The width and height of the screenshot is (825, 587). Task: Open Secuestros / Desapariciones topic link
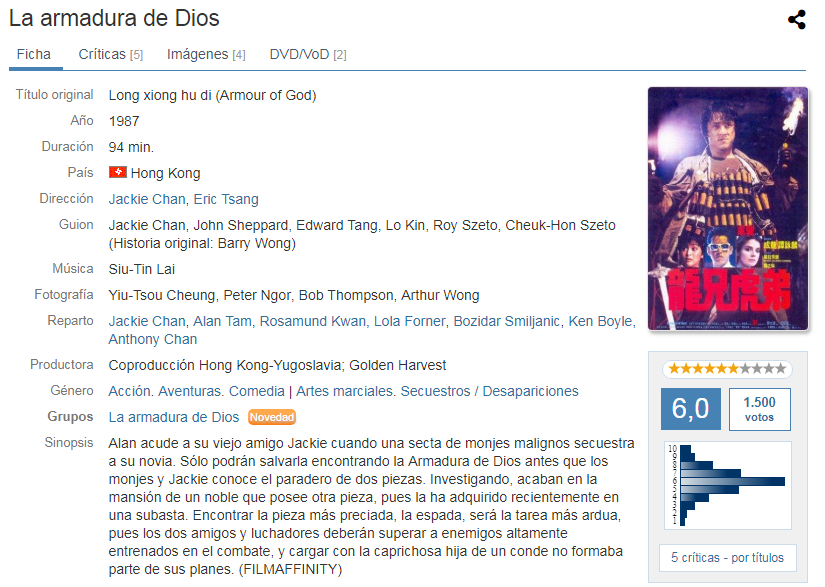[x=489, y=391]
